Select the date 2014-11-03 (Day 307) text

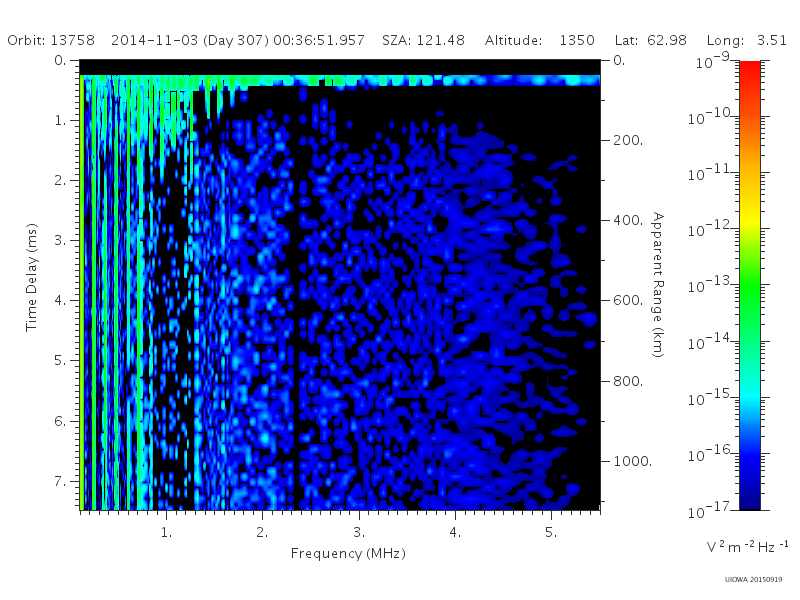tap(190, 40)
